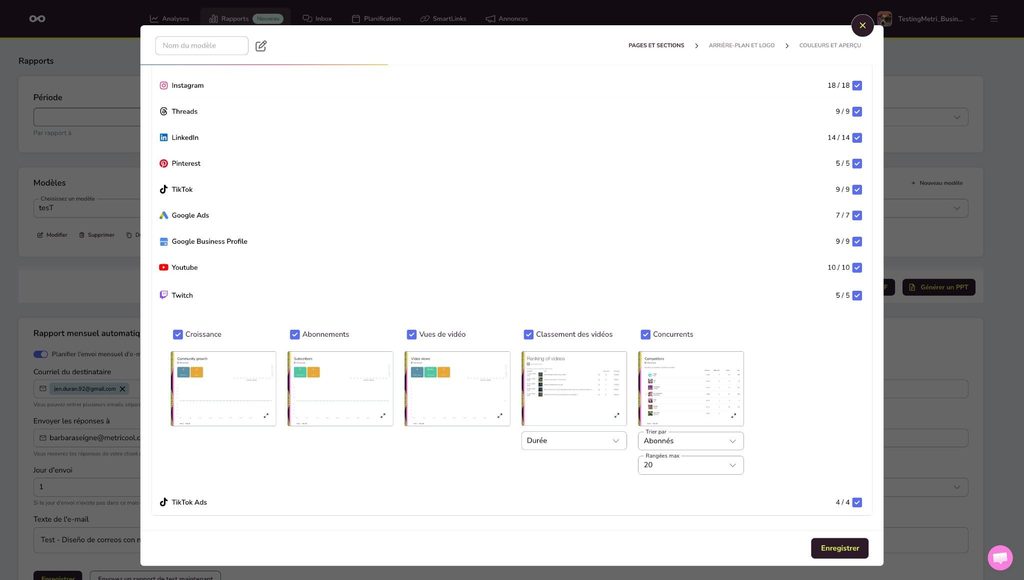The image size is (1024, 580).
Task: Uncheck the Google Business Profile 9/9 checkbox
Action: click(x=857, y=242)
